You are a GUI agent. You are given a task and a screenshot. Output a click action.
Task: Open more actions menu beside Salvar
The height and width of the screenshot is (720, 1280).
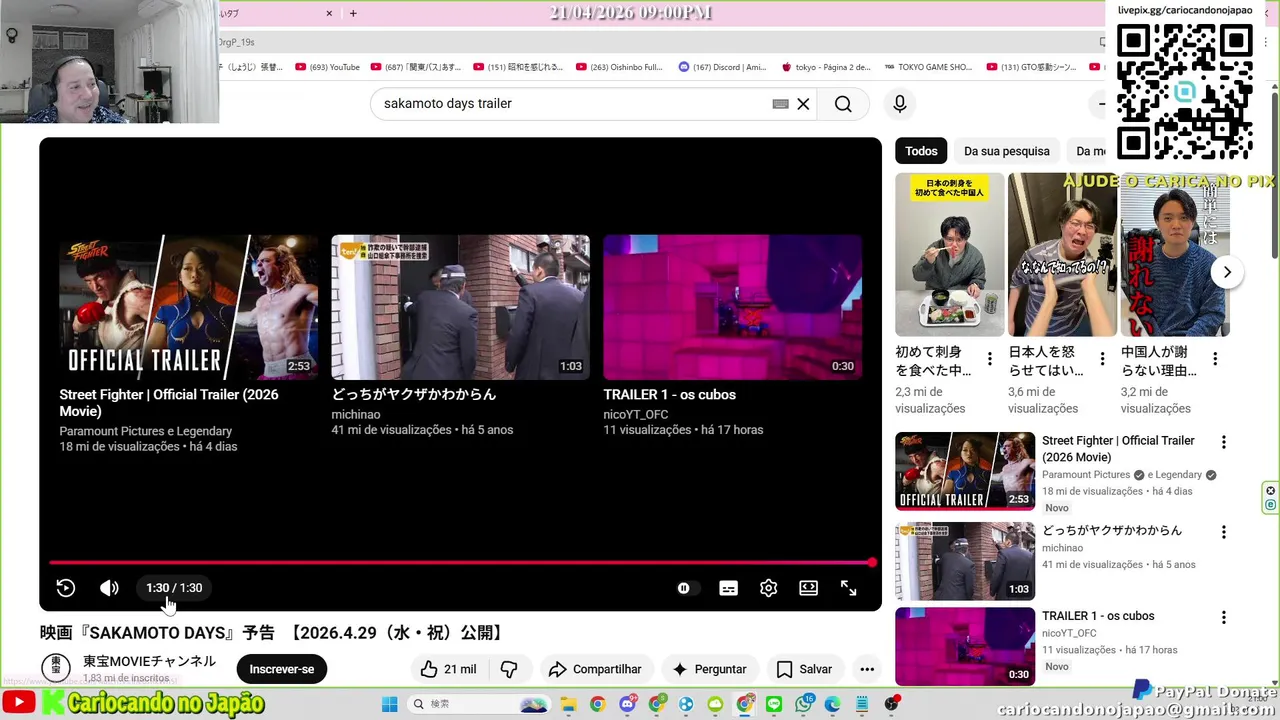tap(867, 669)
